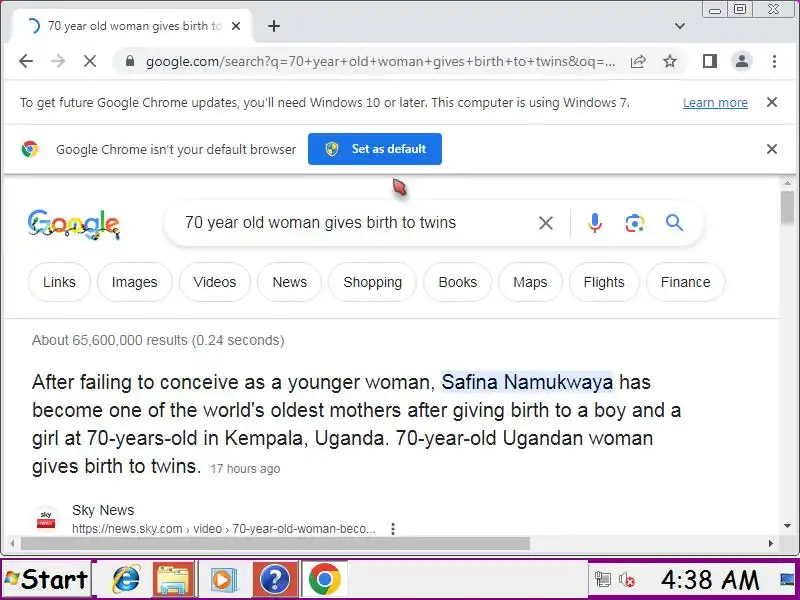Viewport: 800px width, 600px height.
Task: Click Sky News site favicon
Action: coord(46,519)
